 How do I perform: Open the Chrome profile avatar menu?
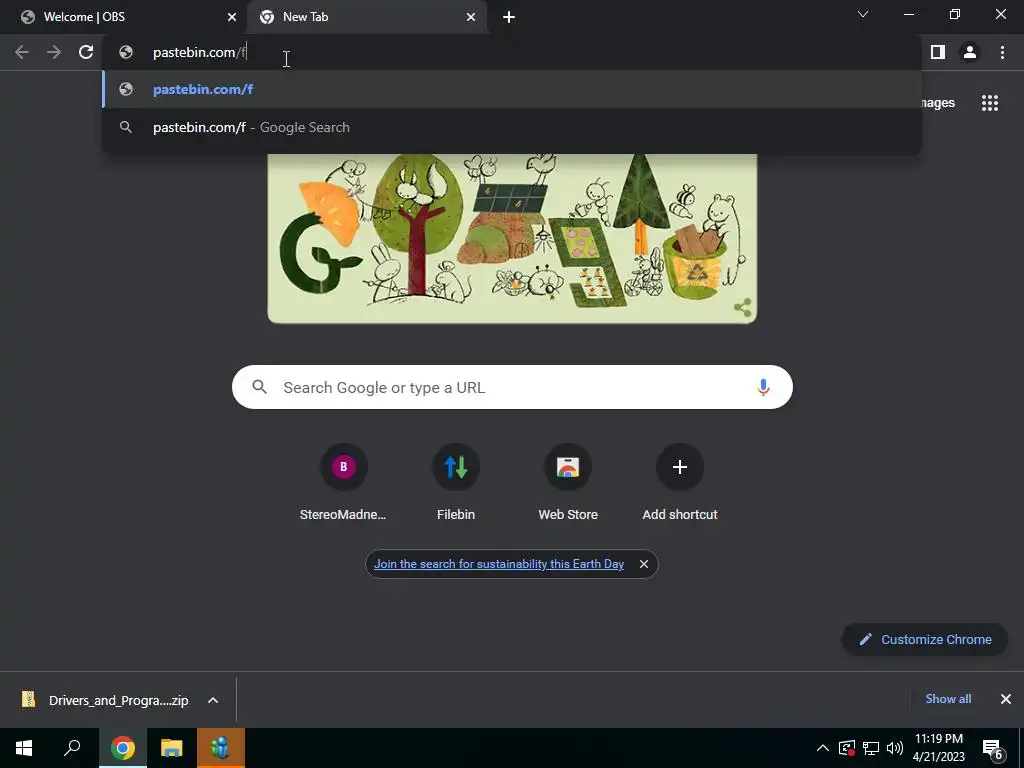(970, 52)
